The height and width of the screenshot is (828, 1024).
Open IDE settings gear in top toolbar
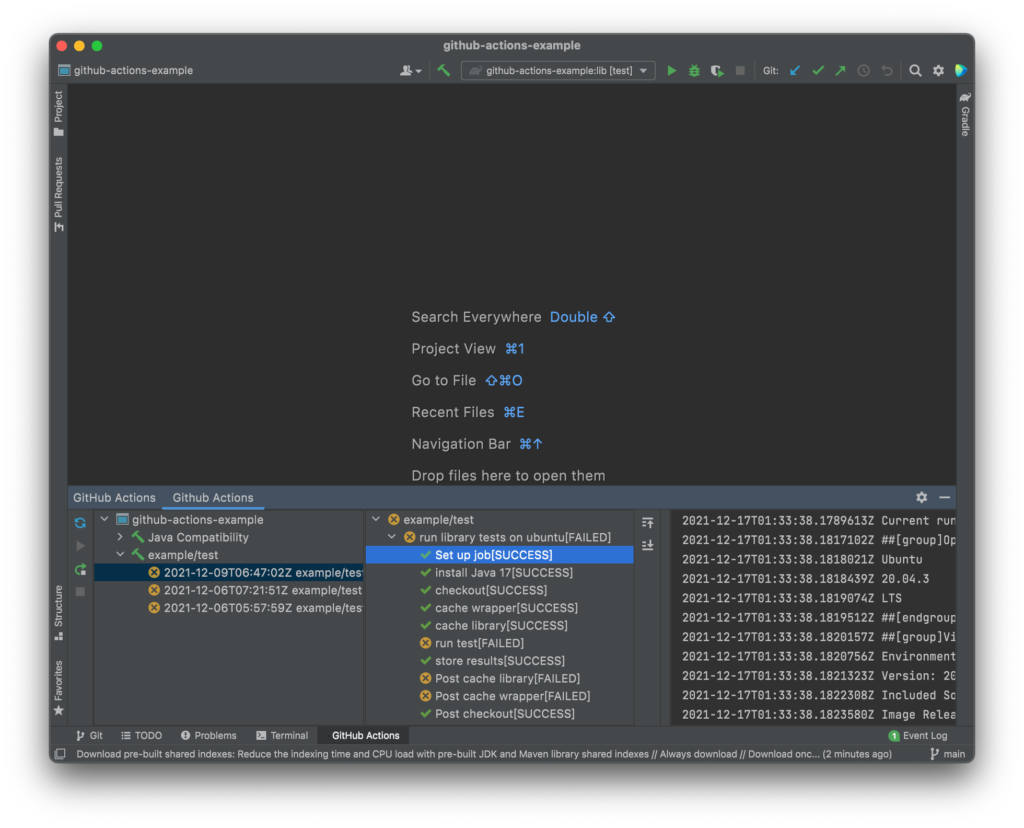938,71
